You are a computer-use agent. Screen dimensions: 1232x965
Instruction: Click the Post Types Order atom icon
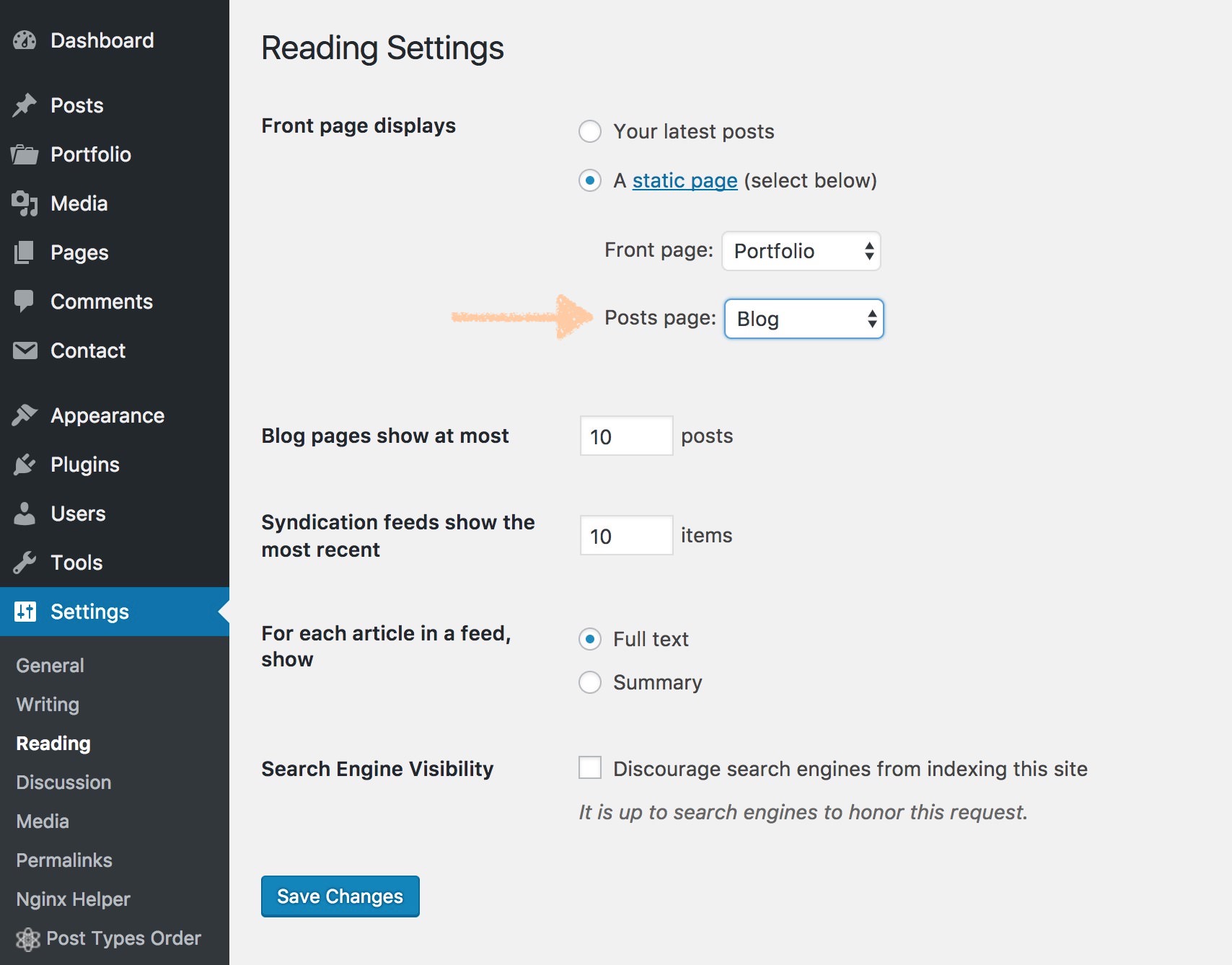[28, 939]
